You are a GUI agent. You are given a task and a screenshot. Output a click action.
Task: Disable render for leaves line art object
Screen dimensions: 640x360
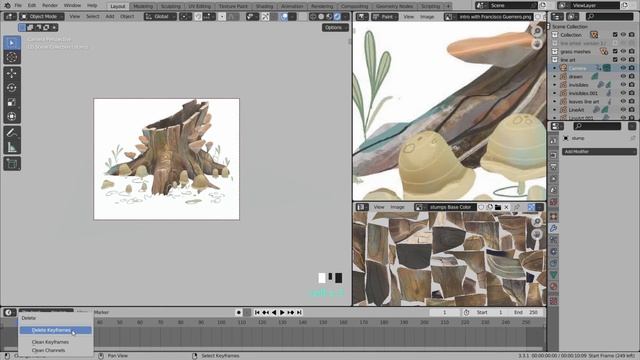click(631, 101)
